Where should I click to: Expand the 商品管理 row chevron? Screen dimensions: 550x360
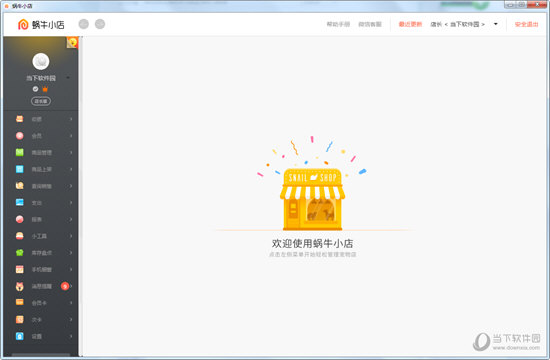pos(71,153)
